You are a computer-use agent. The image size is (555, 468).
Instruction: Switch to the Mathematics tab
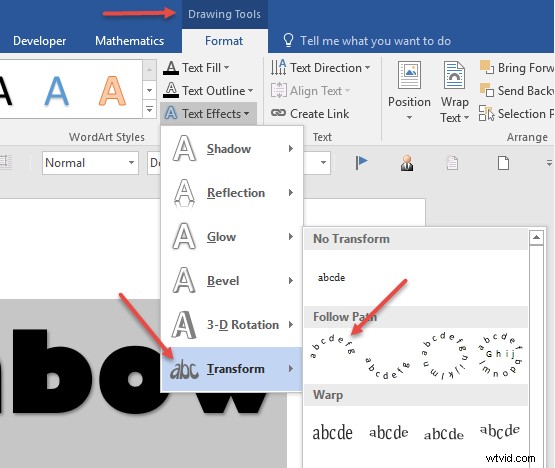pos(130,41)
